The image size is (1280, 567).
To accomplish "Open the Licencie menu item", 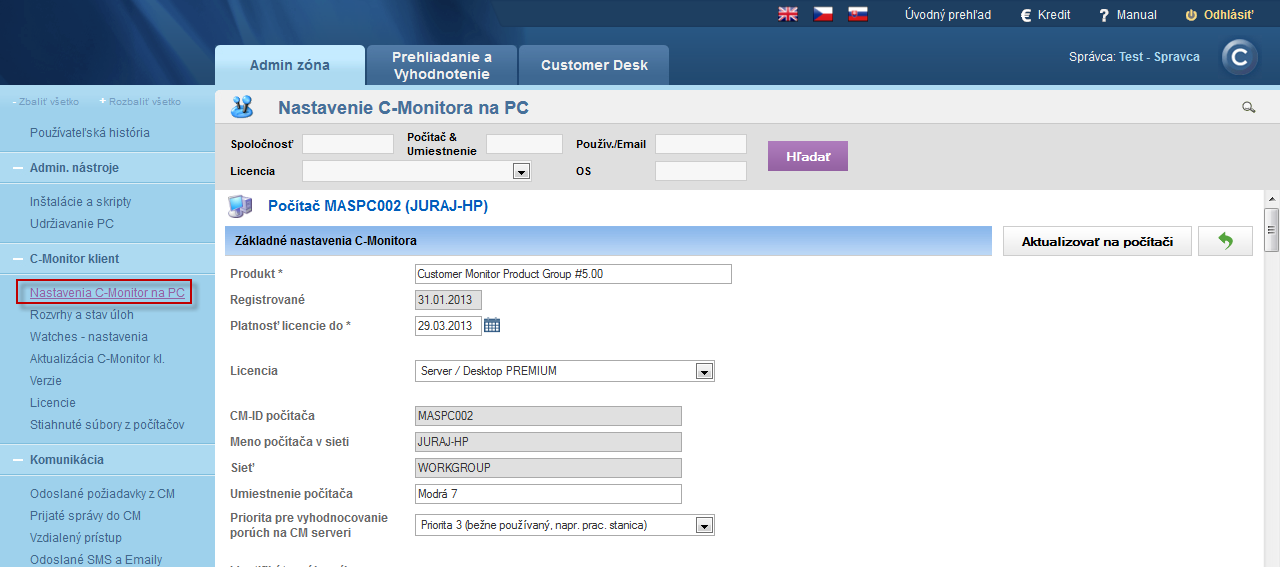I will coord(53,403).
